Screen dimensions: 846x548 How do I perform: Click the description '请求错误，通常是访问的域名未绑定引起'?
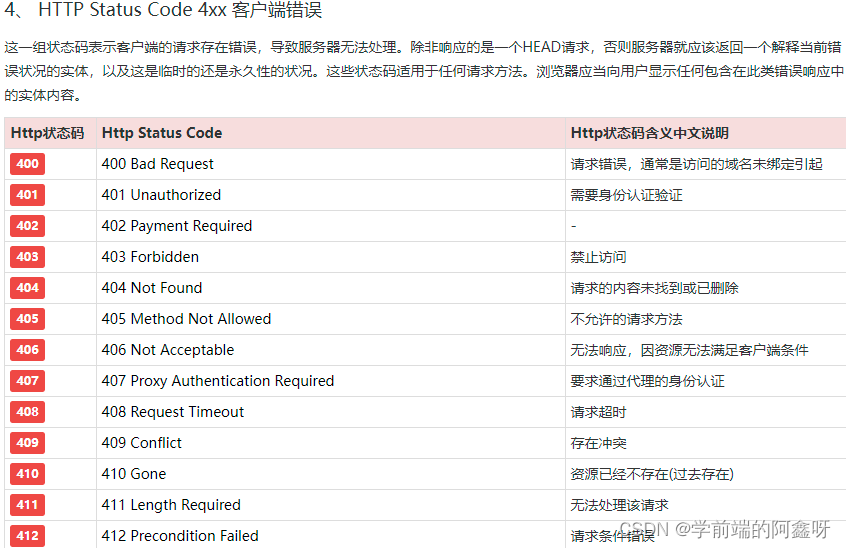point(696,165)
